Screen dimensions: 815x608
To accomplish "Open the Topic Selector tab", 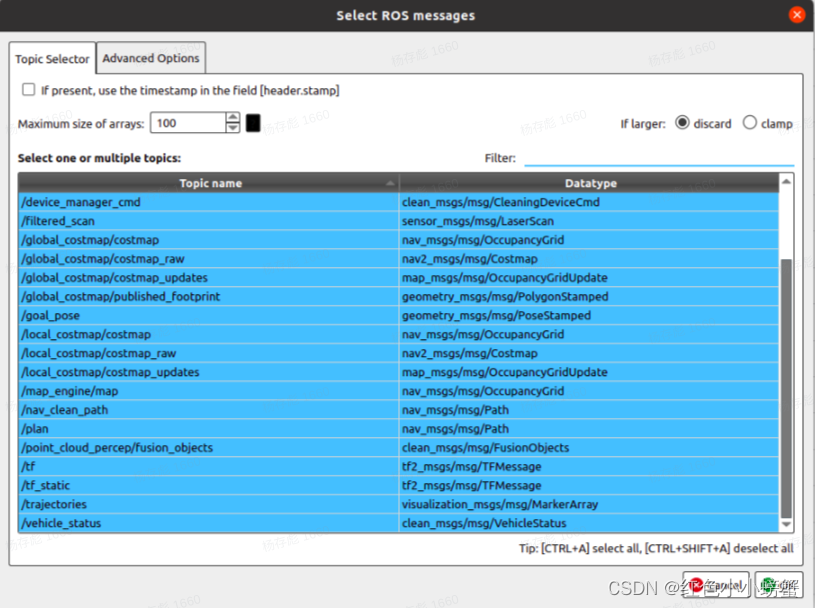I will pos(52,59).
